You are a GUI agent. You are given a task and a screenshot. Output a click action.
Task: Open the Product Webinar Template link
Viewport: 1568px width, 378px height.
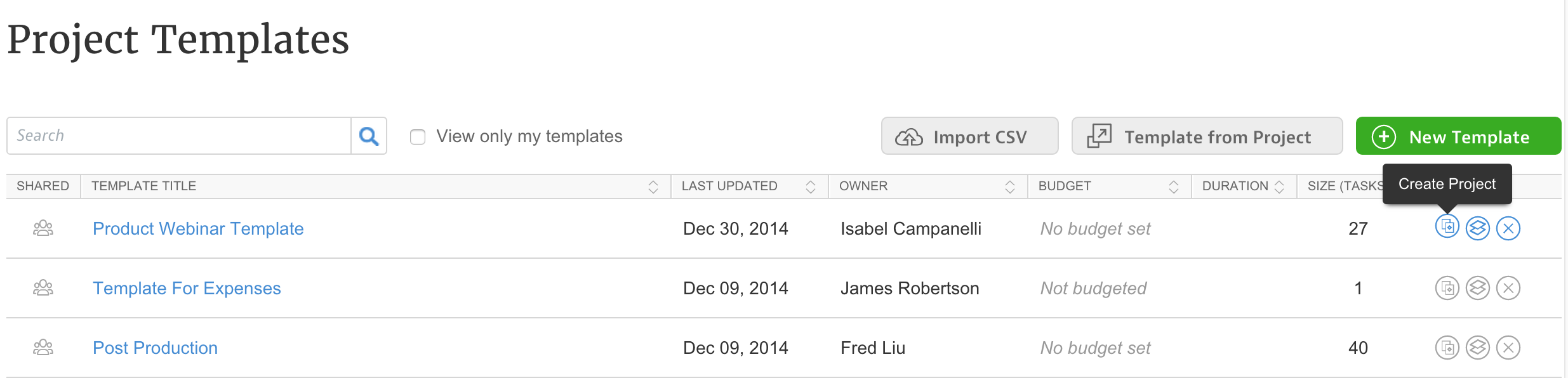click(x=198, y=228)
